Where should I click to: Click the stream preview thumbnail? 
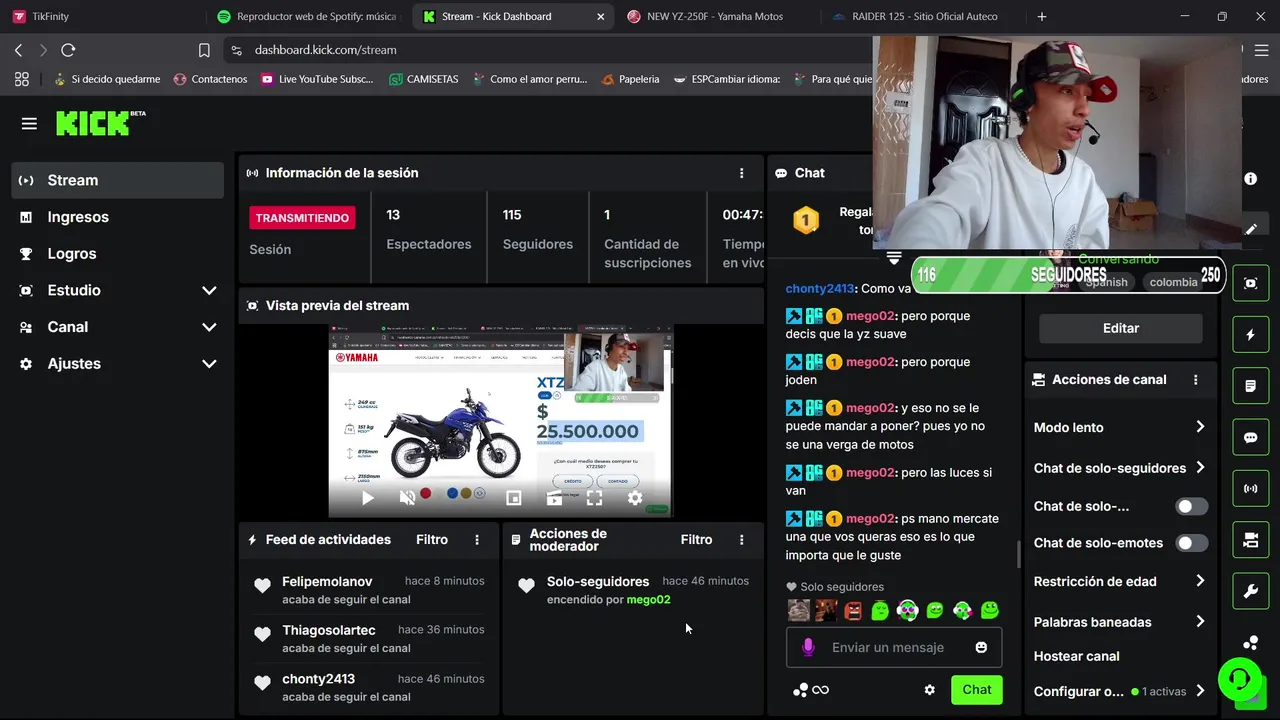coord(501,421)
